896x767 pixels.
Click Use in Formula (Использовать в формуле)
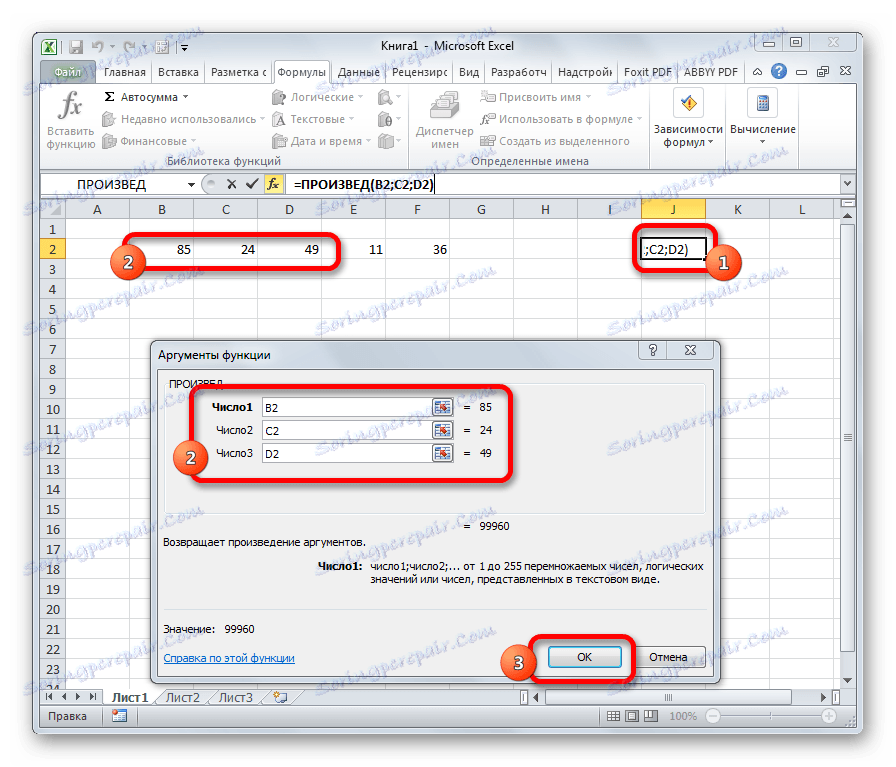pos(561,119)
